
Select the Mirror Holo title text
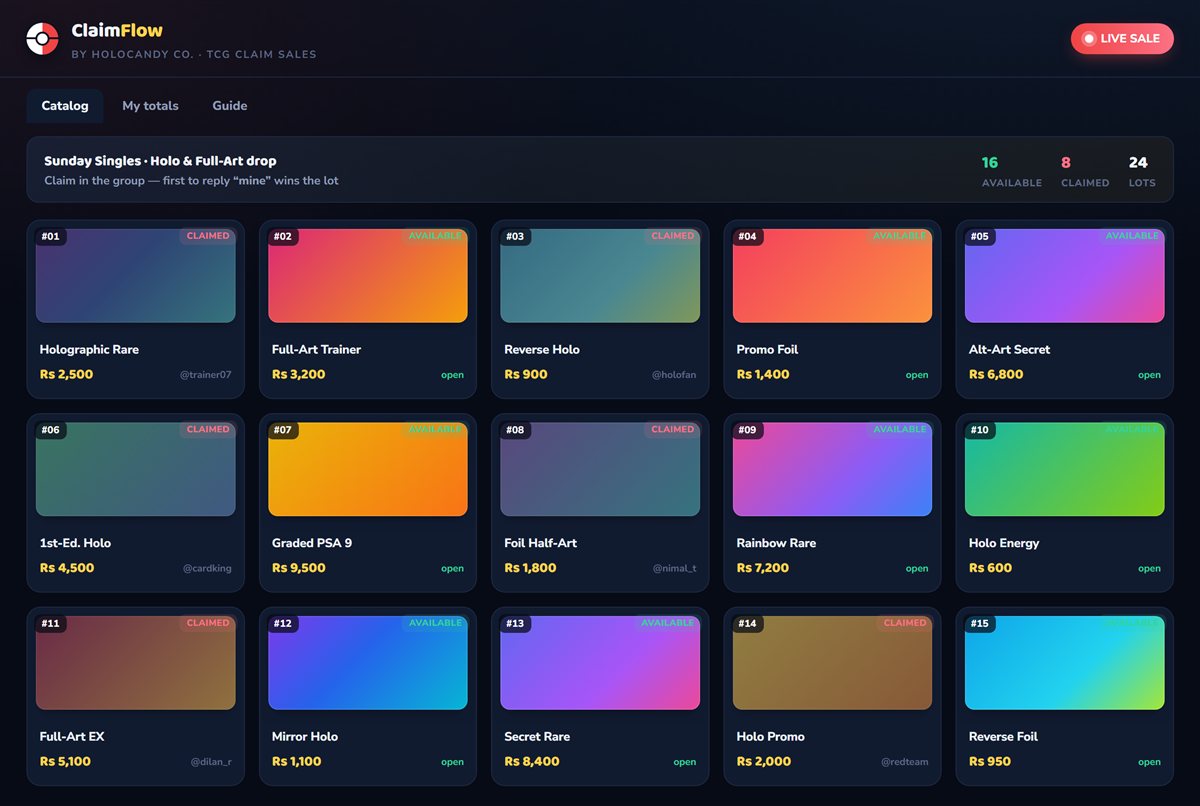(x=305, y=737)
